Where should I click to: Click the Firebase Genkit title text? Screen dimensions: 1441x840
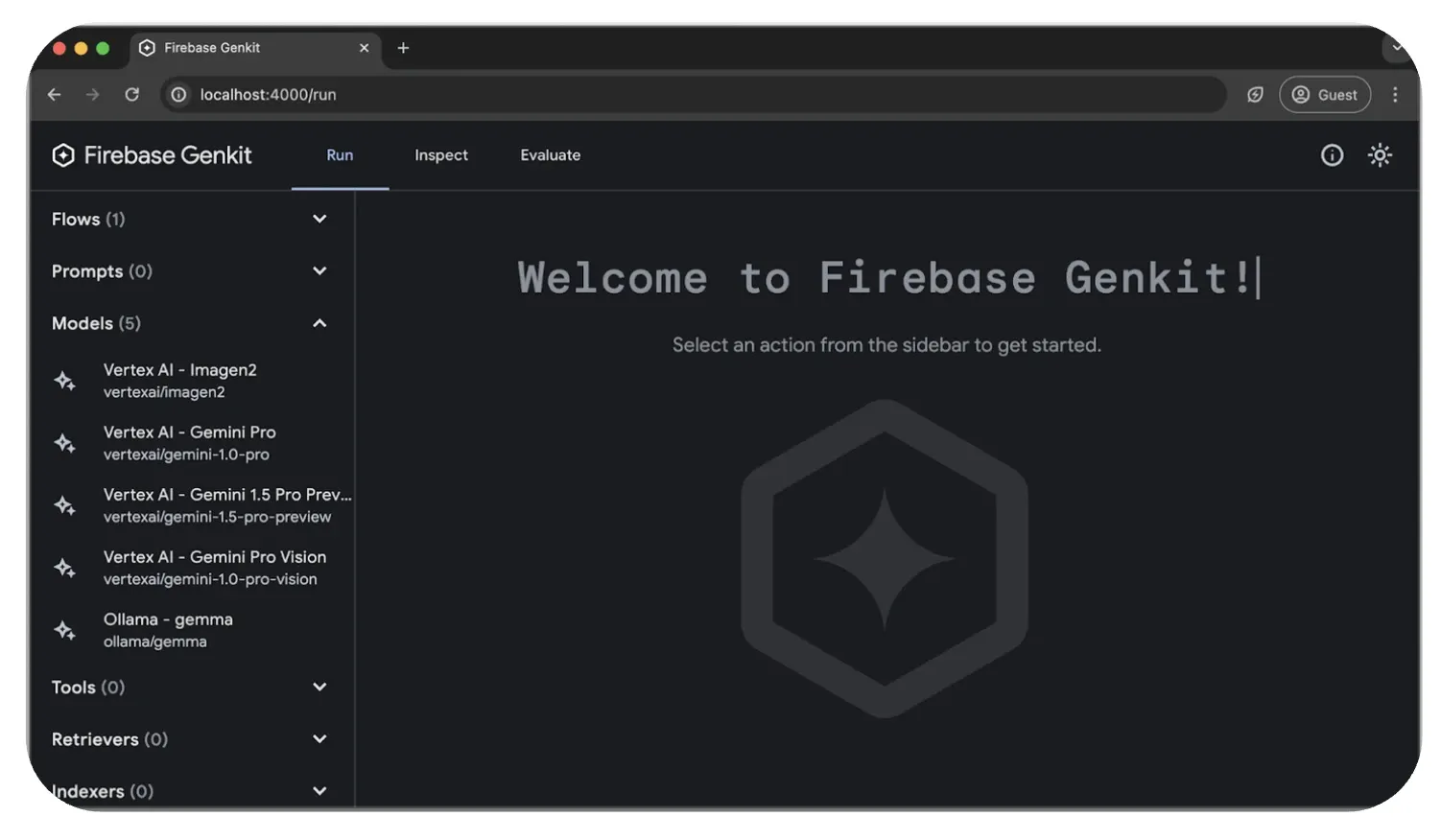pyautogui.click(x=168, y=155)
